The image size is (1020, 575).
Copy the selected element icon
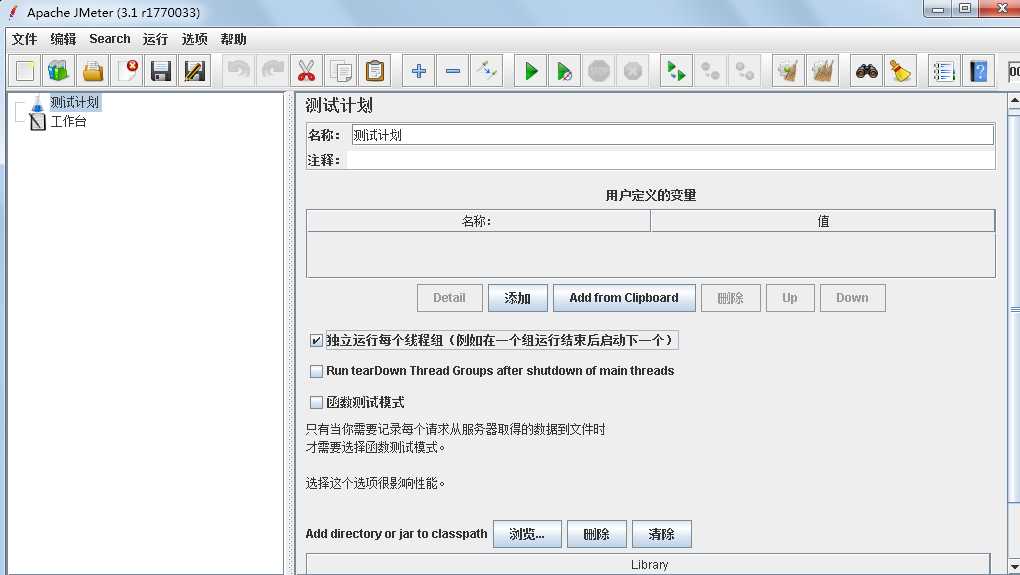tap(340, 70)
